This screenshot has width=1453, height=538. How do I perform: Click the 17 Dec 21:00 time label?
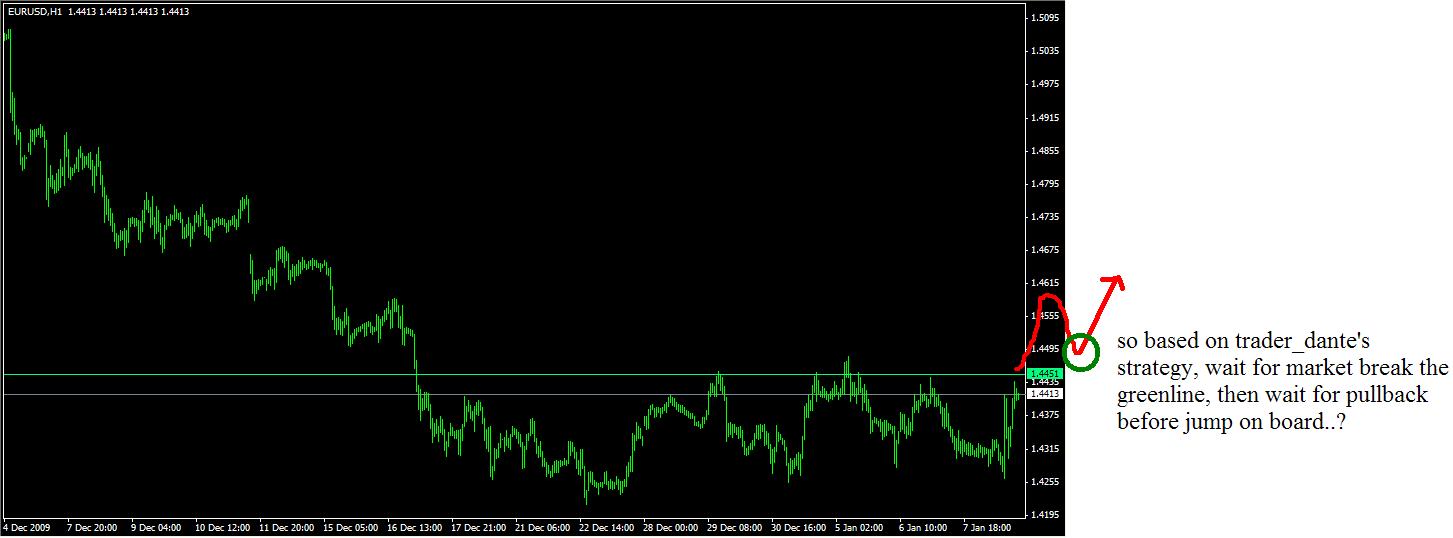pos(479,527)
